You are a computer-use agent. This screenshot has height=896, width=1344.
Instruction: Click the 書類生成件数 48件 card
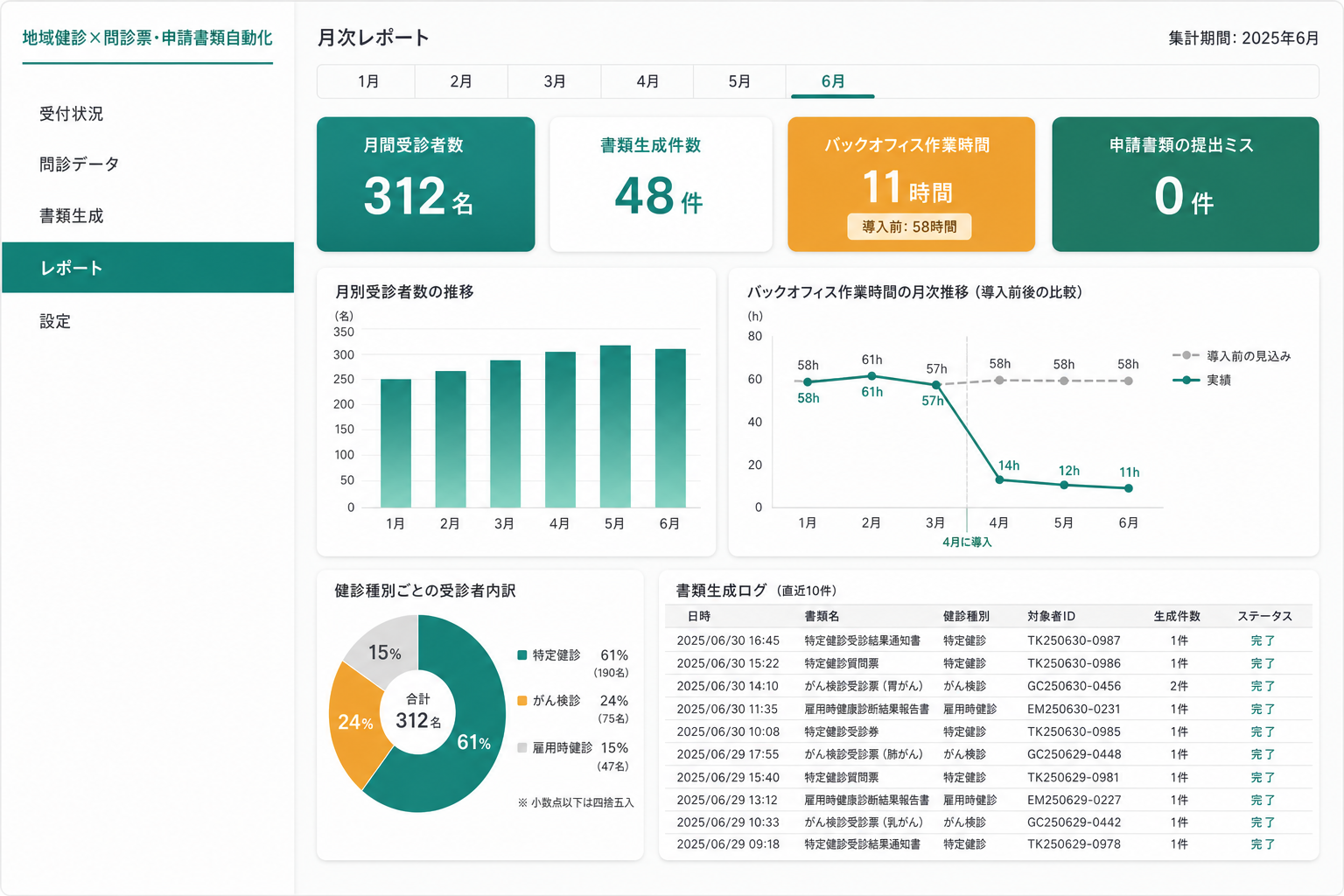pos(661,185)
